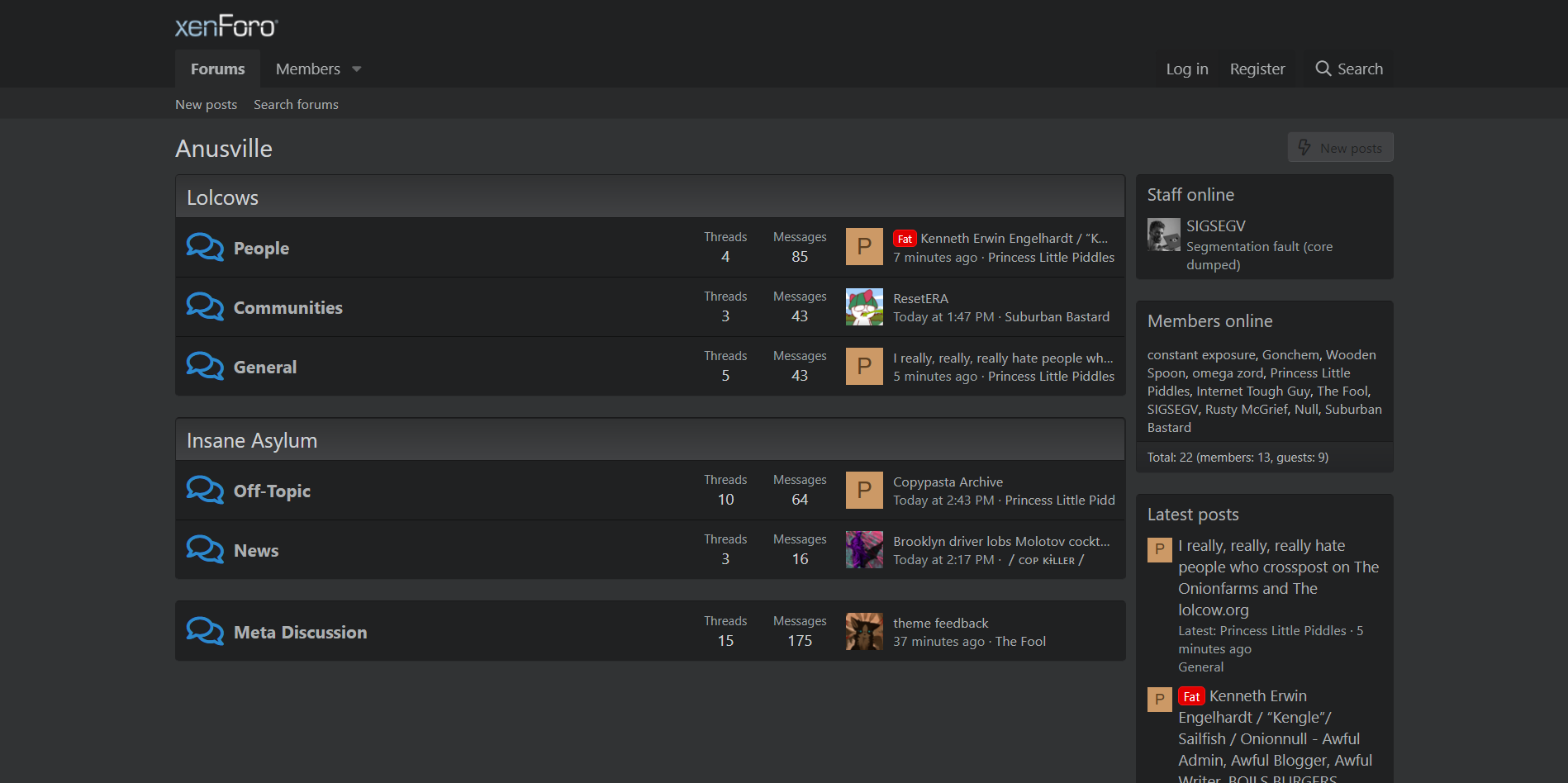Click the ResetERA poster avatar
Viewport: 1568px width, 783px height.
[x=864, y=306]
